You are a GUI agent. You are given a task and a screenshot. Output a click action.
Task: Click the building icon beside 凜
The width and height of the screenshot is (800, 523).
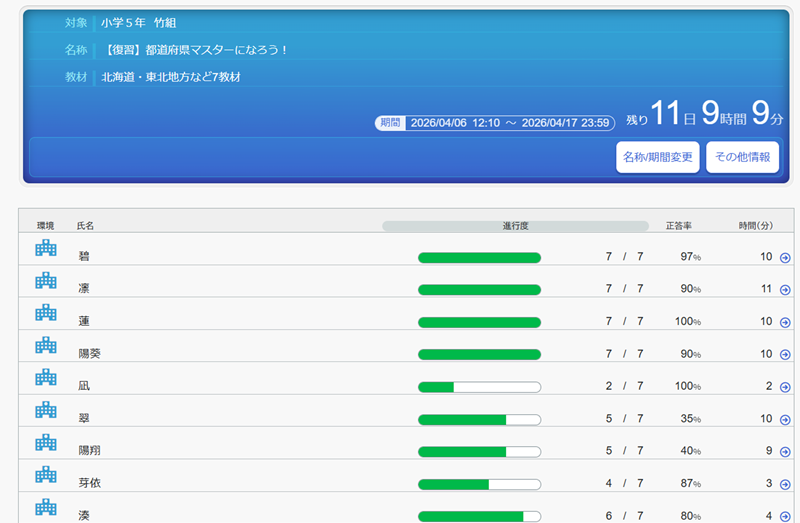[46, 282]
